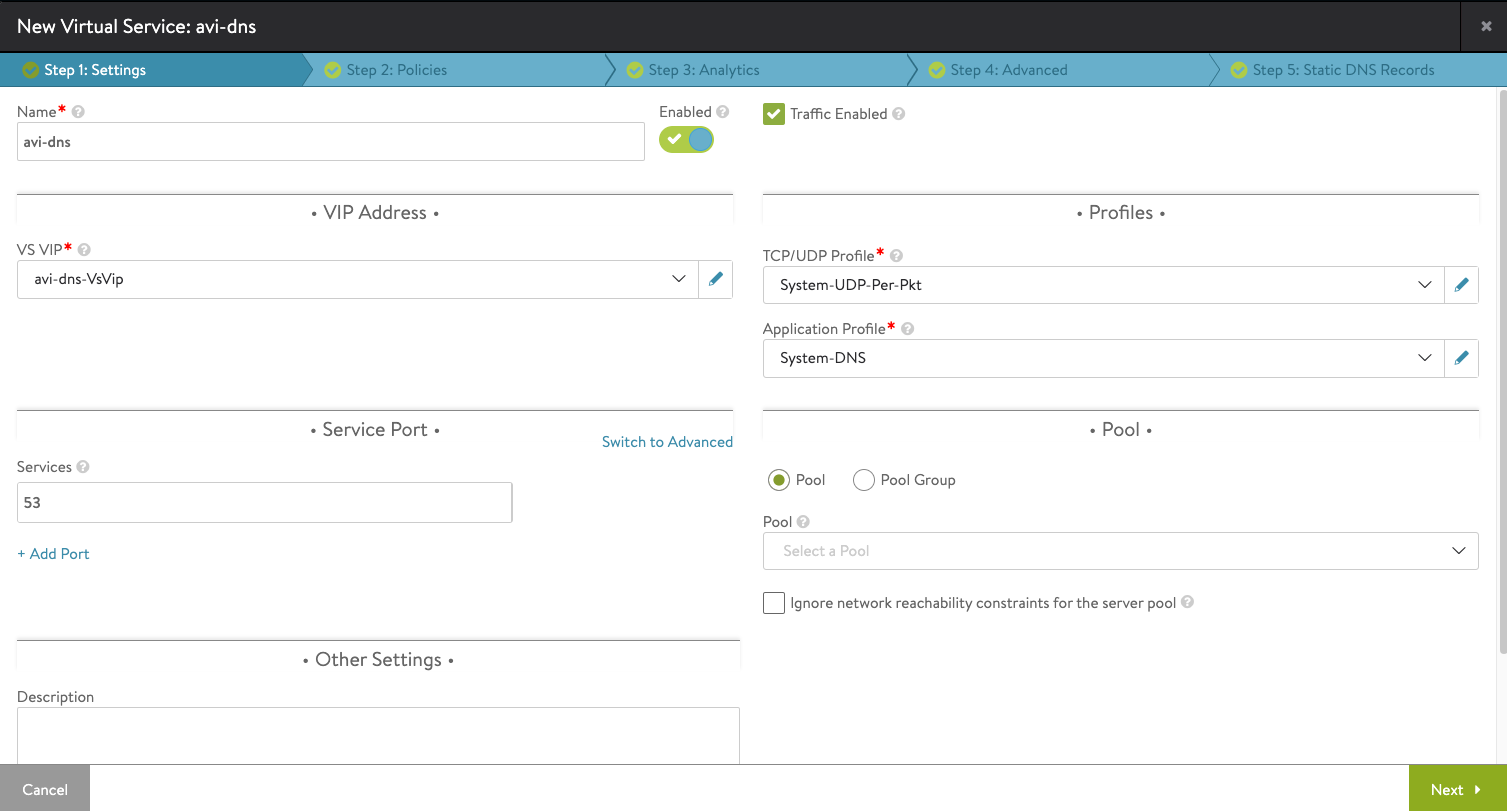
Task: Edit the avi-dns-VsVip with pencil icon
Action: tap(715, 279)
